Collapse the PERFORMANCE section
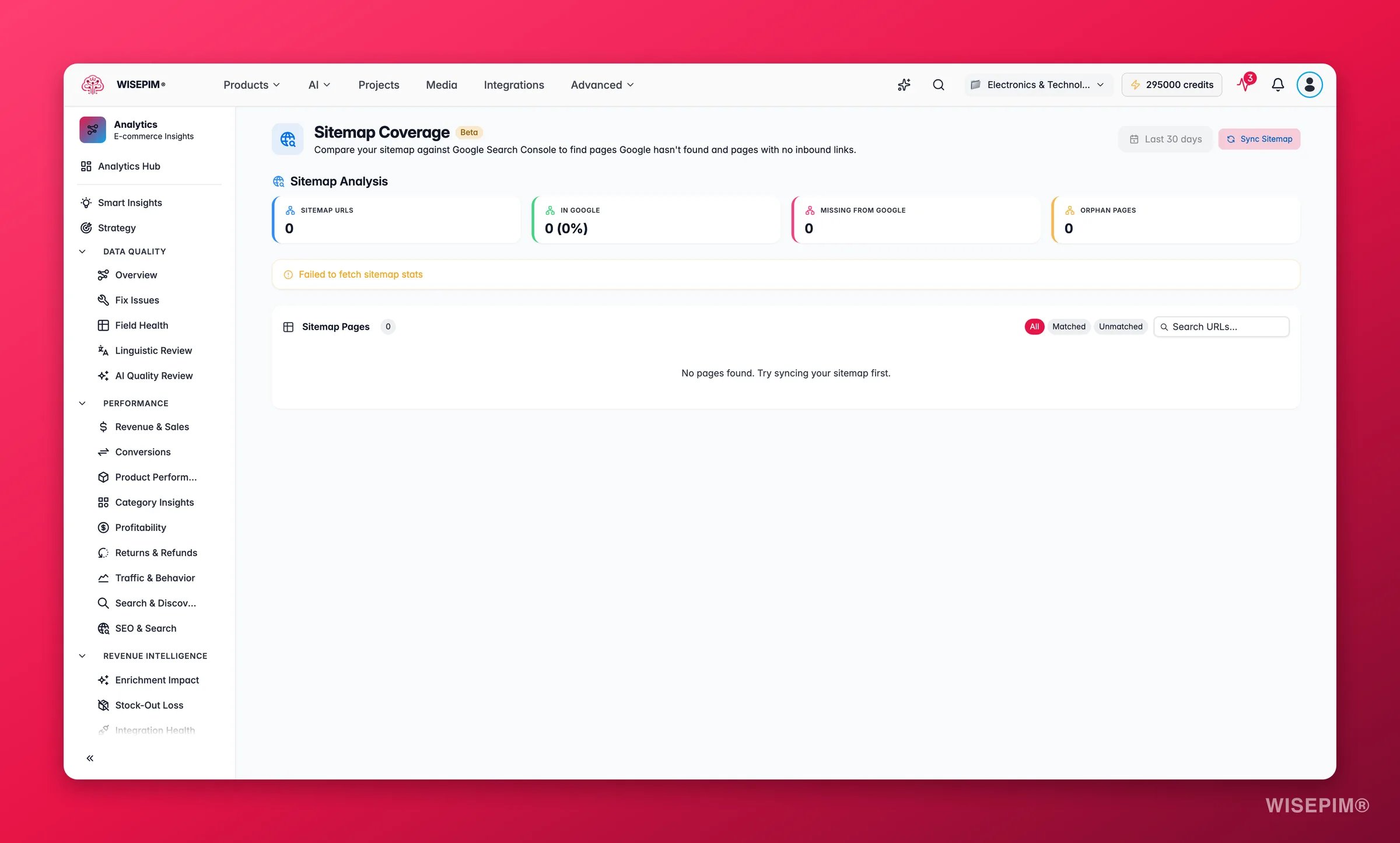This screenshot has width=1400, height=843. pyautogui.click(x=82, y=403)
